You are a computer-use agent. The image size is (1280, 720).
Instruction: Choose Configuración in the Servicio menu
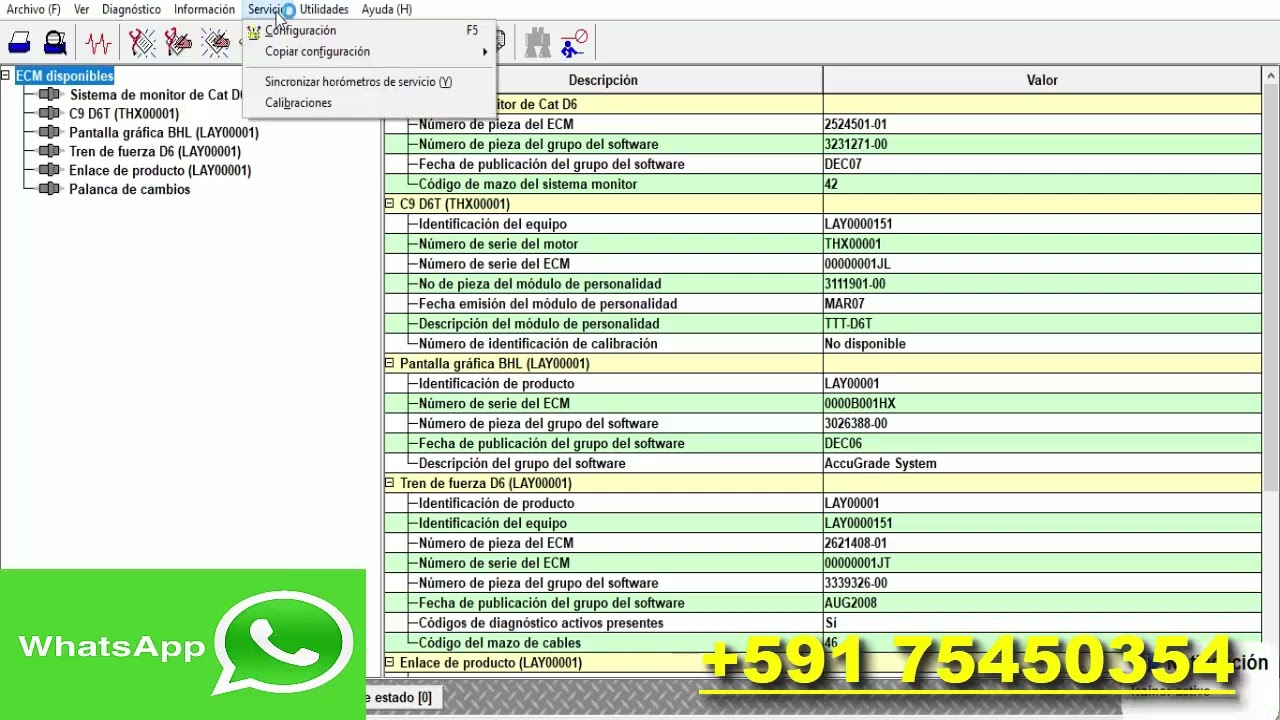click(369, 31)
